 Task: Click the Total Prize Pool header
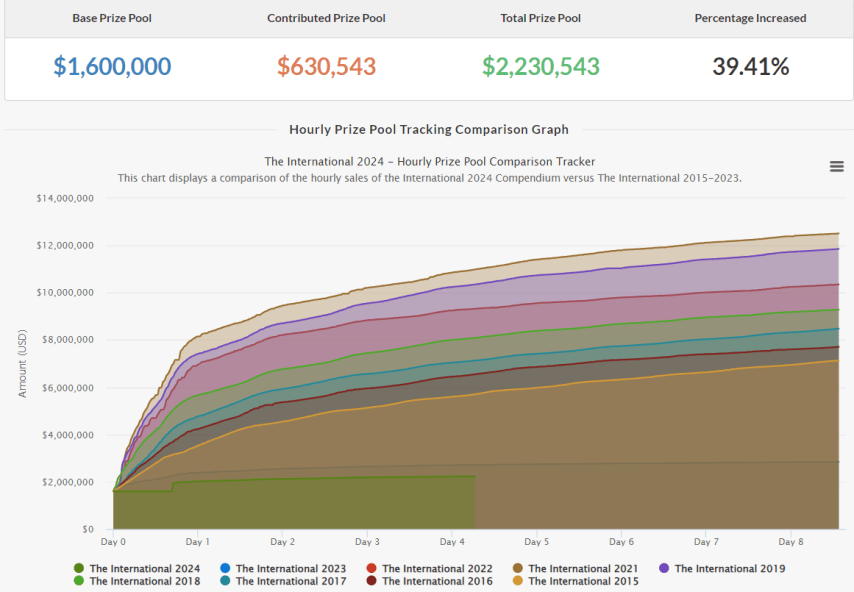540,18
